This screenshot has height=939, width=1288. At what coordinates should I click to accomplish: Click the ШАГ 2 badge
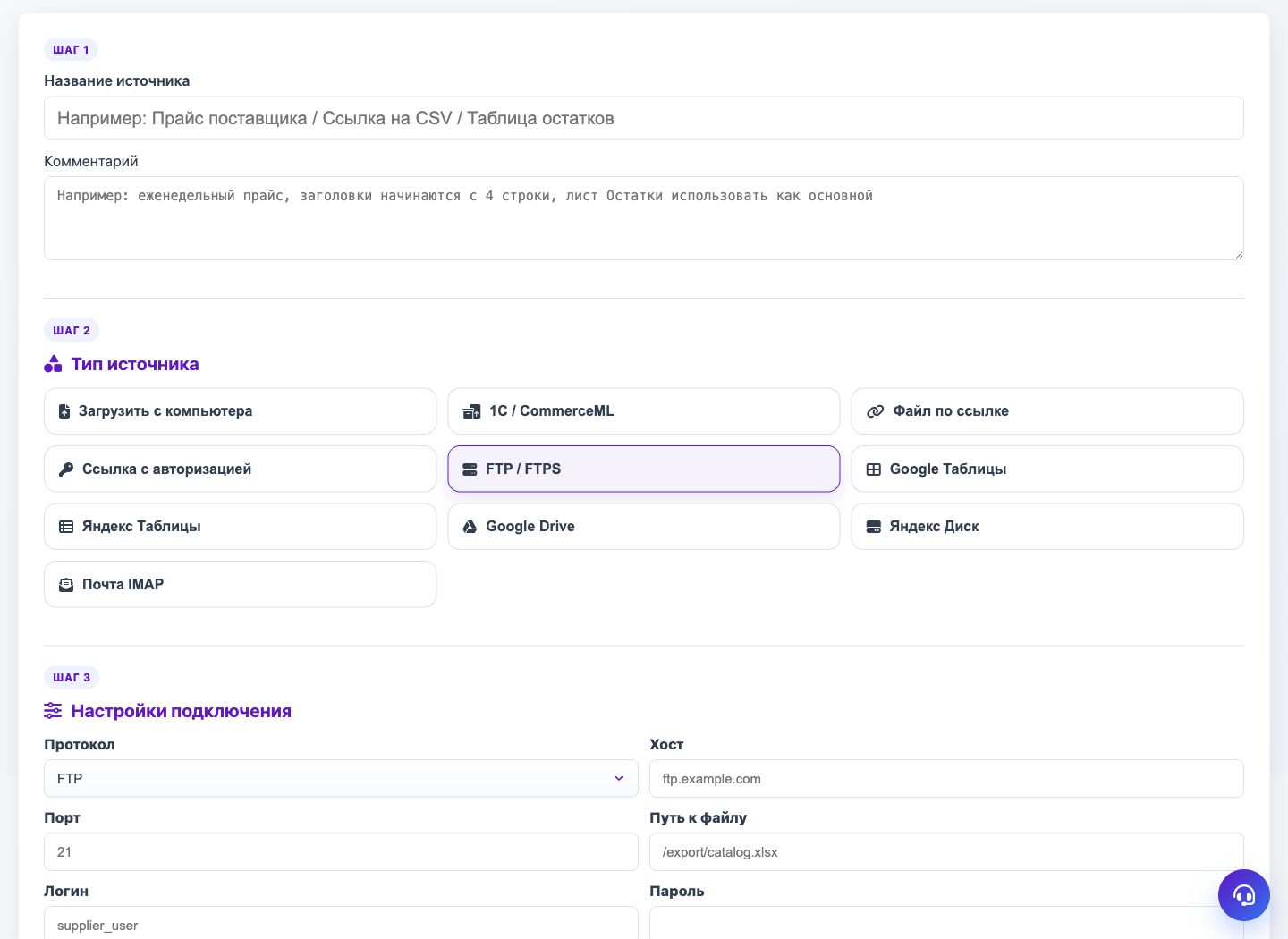72,331
